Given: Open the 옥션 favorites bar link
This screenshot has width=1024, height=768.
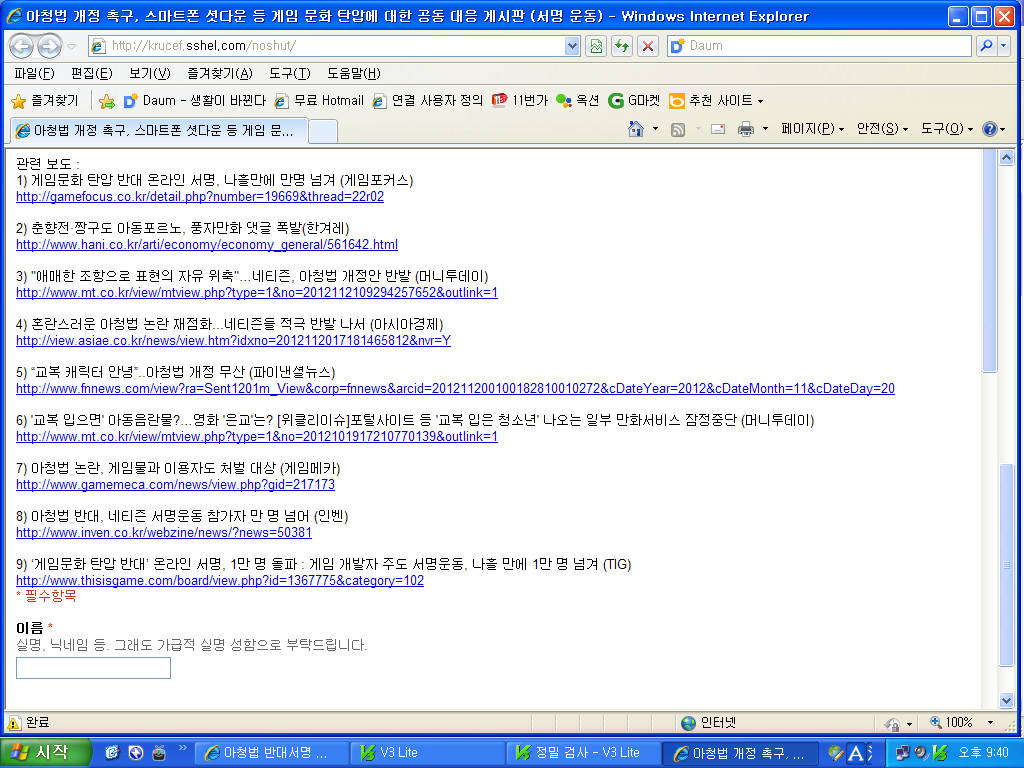Looking at the screenshot, I should pos(577,101).
